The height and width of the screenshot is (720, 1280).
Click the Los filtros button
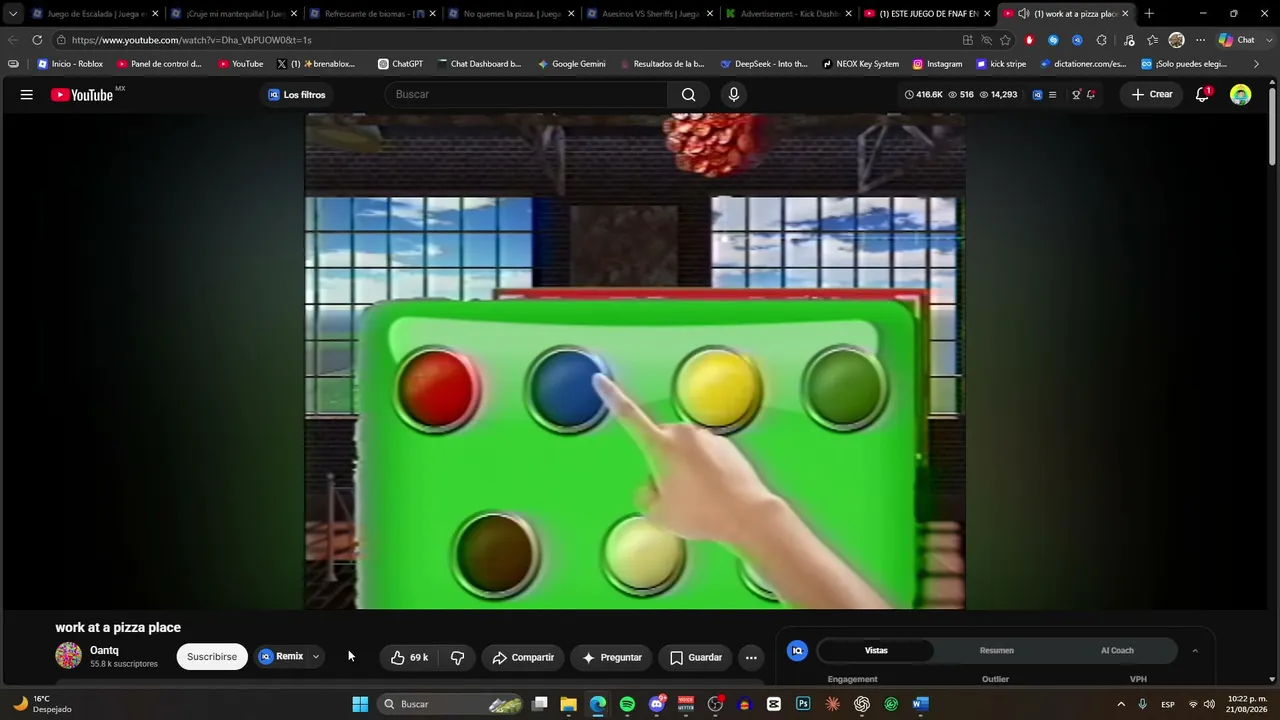coord(297,94)
